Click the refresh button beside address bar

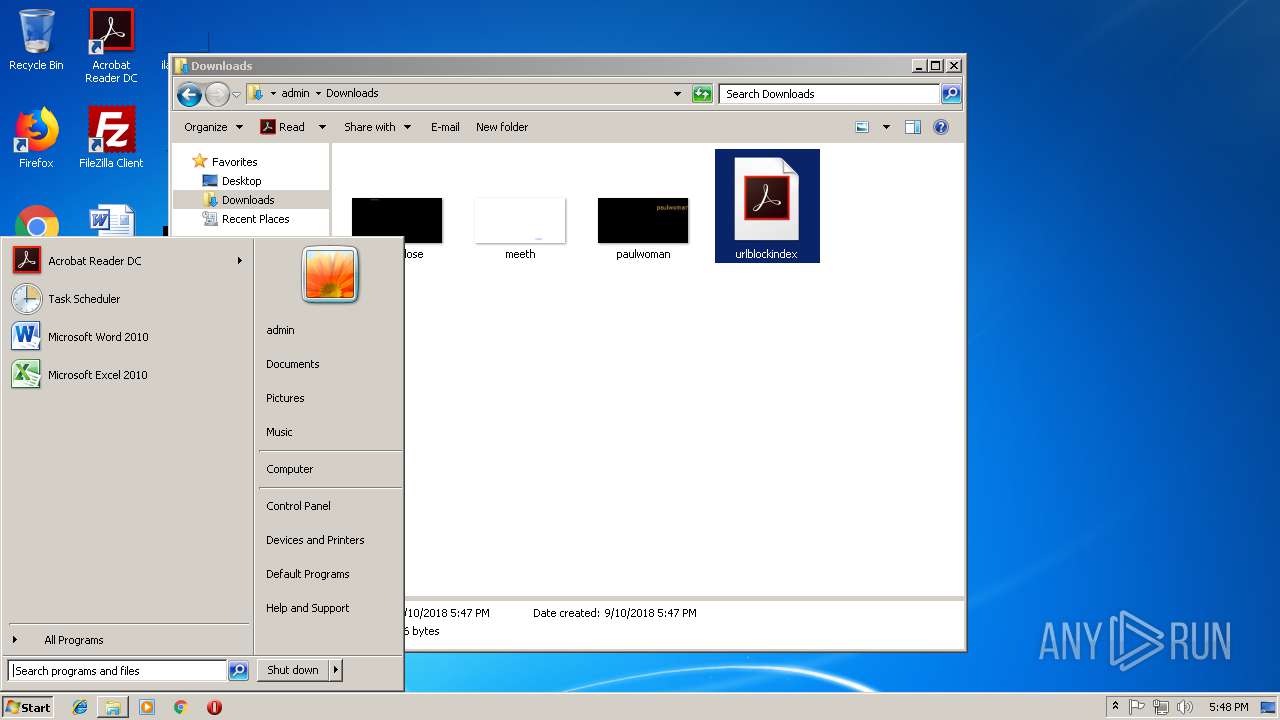(x=702, y=94)
